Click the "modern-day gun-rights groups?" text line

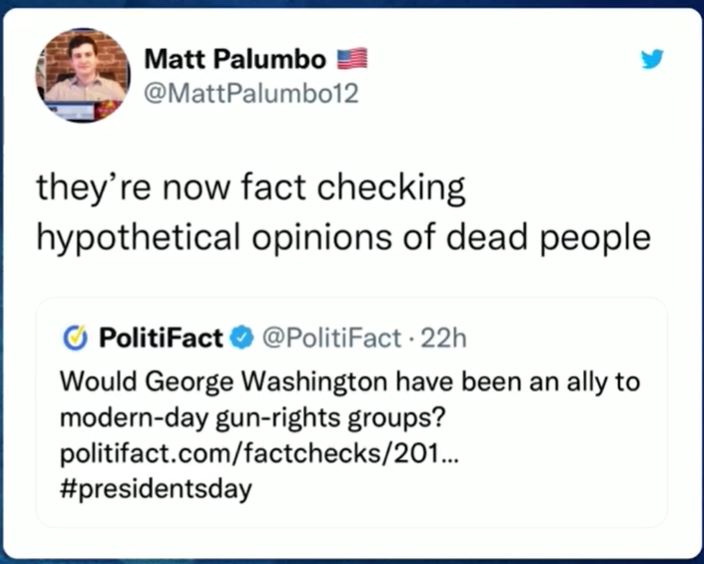coord(252,418)
